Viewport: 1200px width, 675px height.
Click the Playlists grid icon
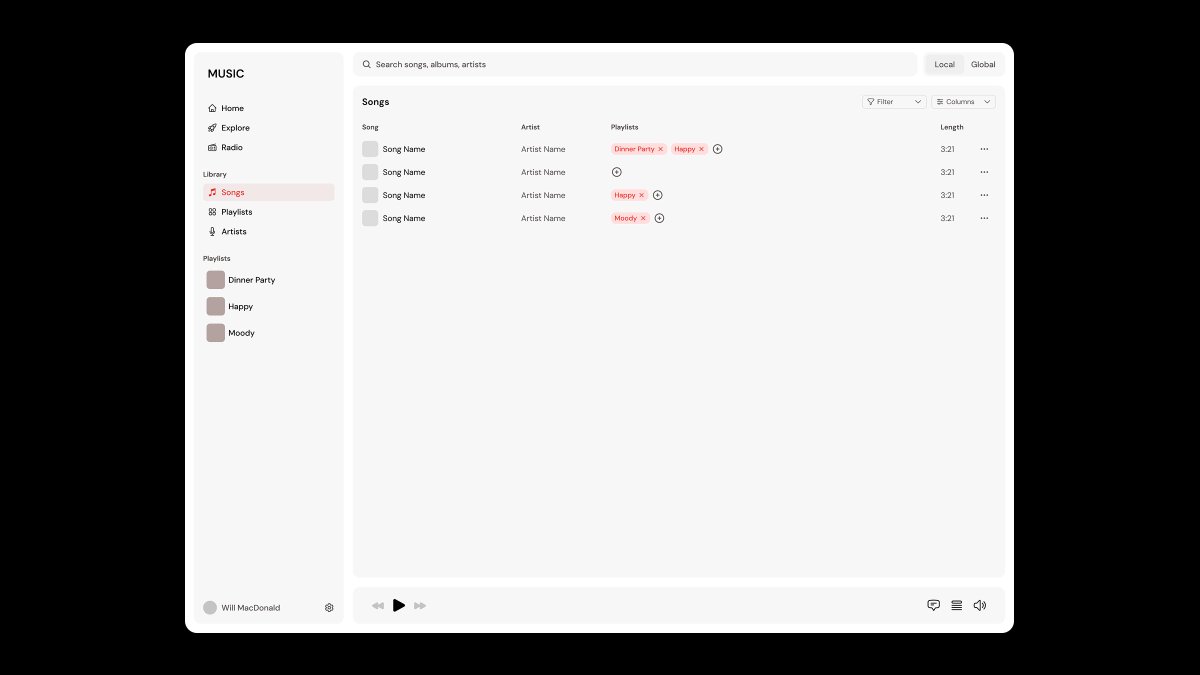click(x=212, y=212)
